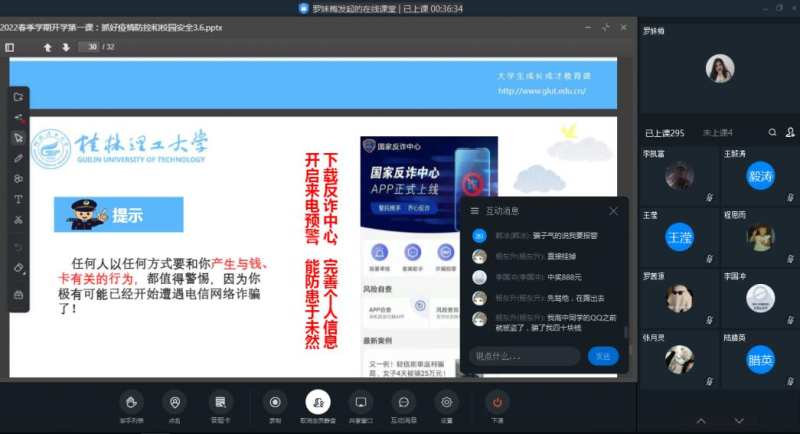This screenshot has height=434, width=800.
Task: Click the 说点什么 chat input field
Action: 524,356
